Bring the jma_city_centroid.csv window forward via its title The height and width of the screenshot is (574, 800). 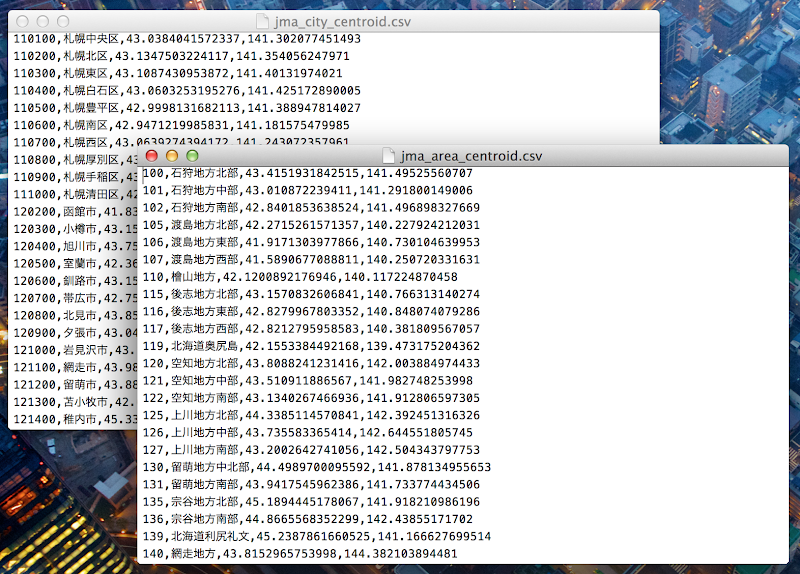click(x=342, y=22)
